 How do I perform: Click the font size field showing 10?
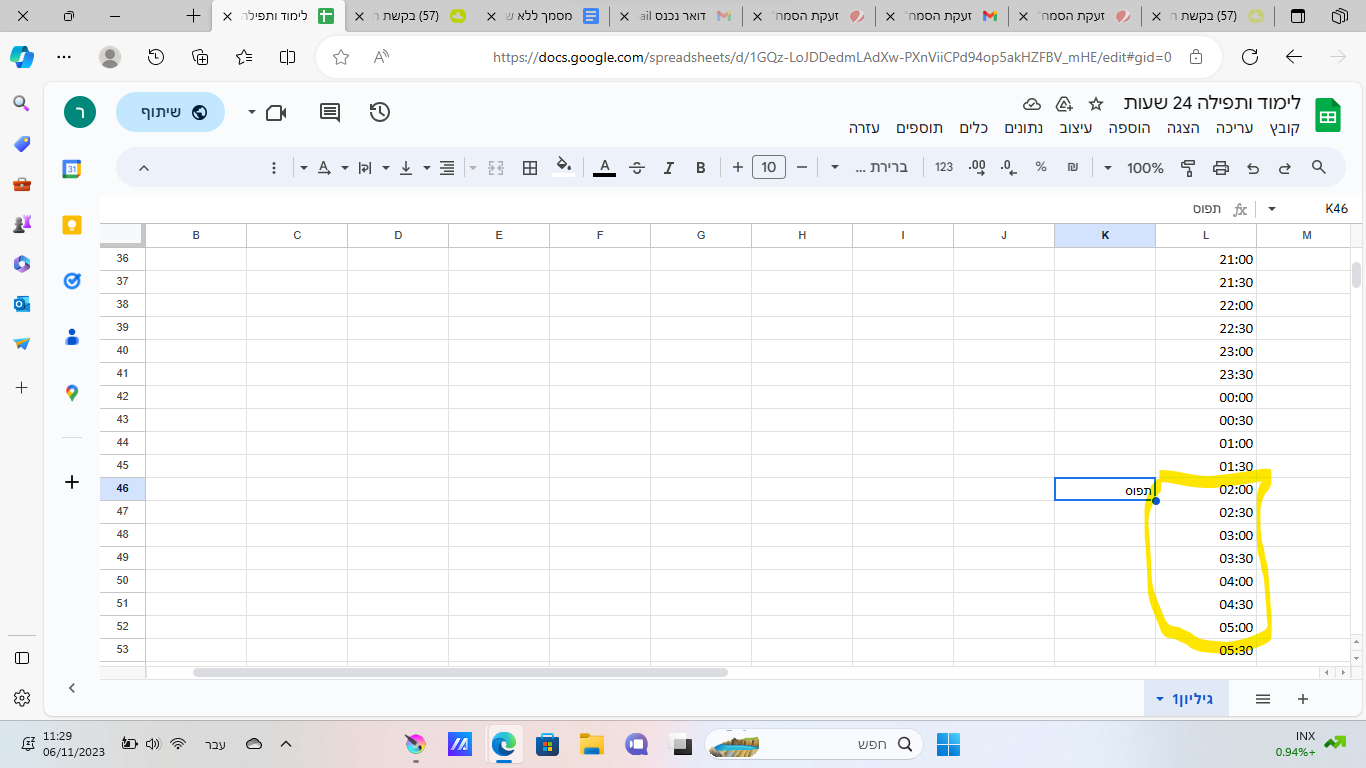coord(769,167)
